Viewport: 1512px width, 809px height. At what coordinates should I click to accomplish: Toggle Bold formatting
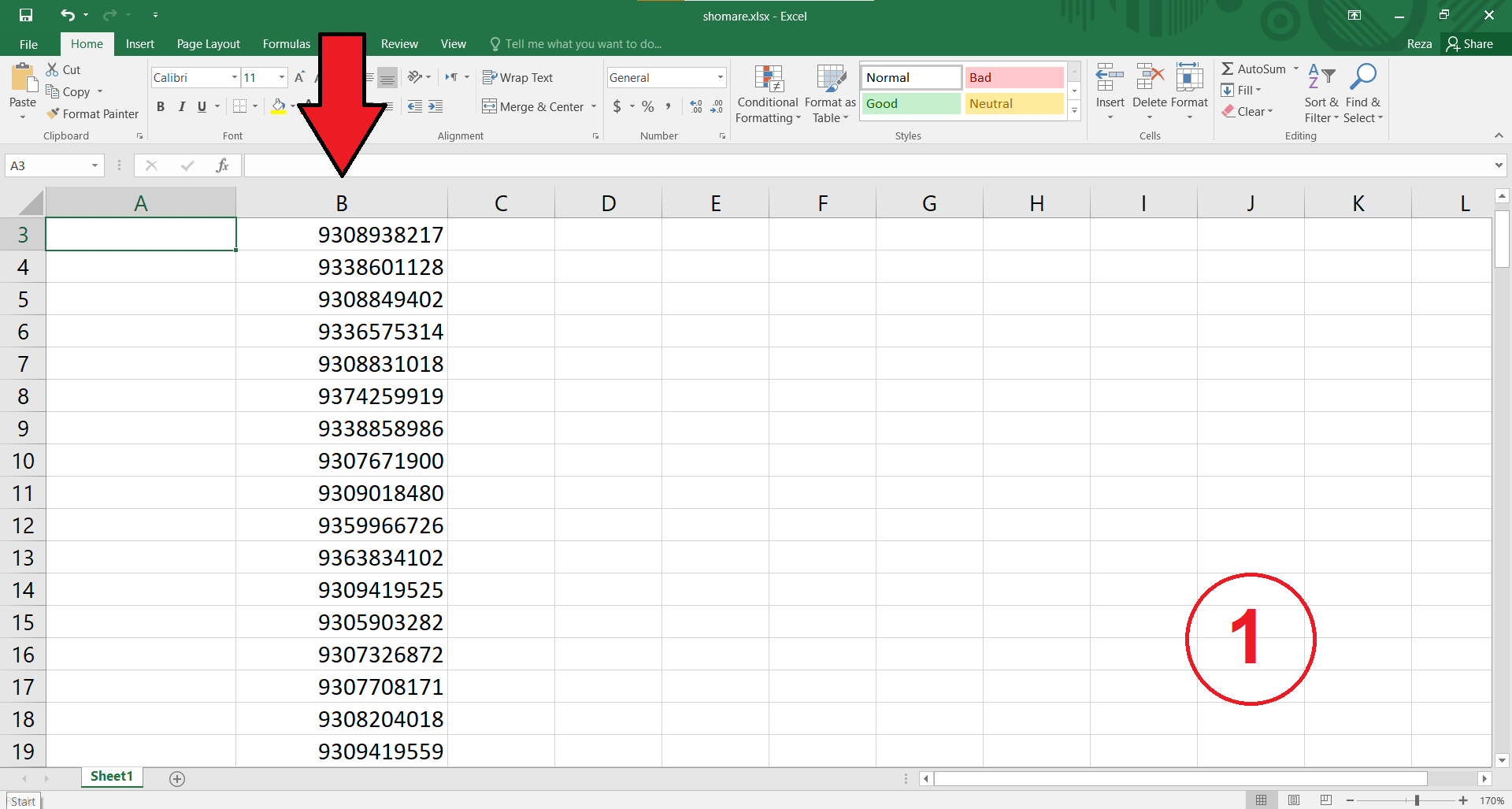click(x=161, y=106)
